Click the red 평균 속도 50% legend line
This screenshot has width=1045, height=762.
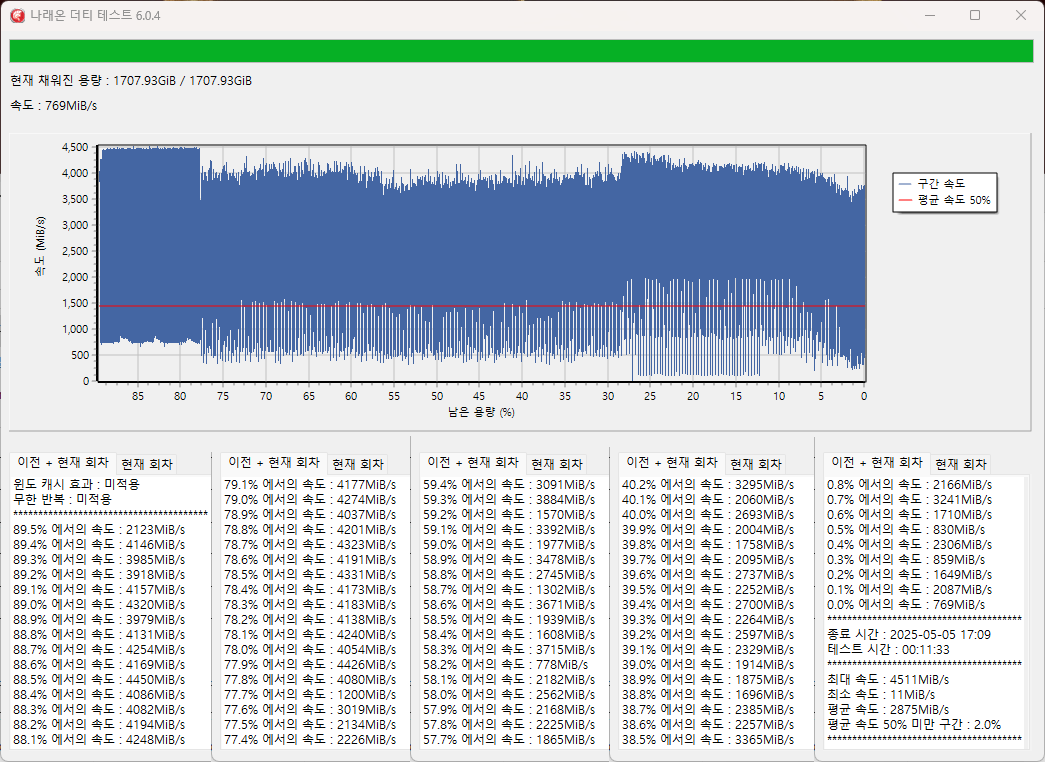point(905,200)
